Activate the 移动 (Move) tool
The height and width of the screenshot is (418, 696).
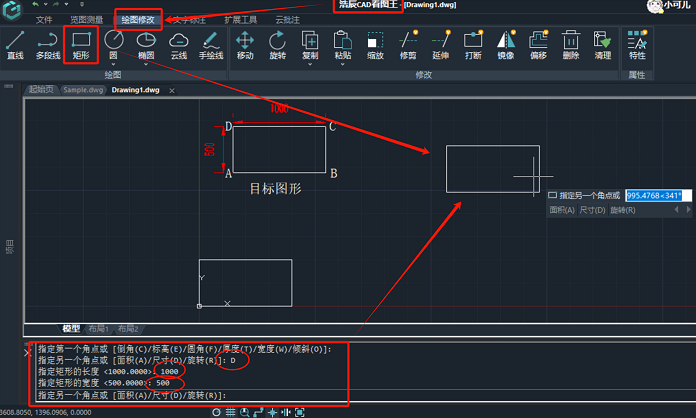click(x=245, y=45)
